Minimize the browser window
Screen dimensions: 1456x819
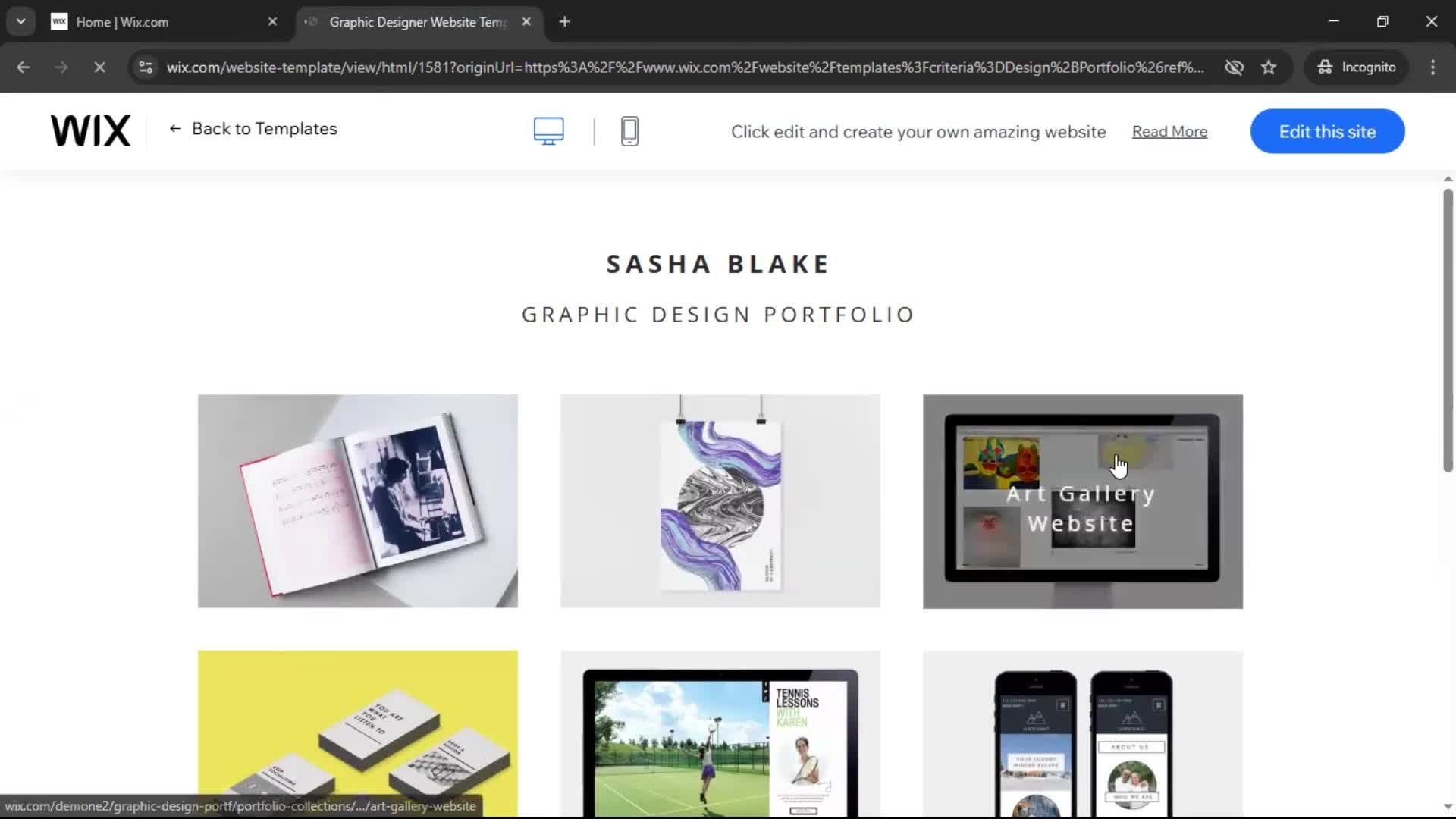point(1333,22)
